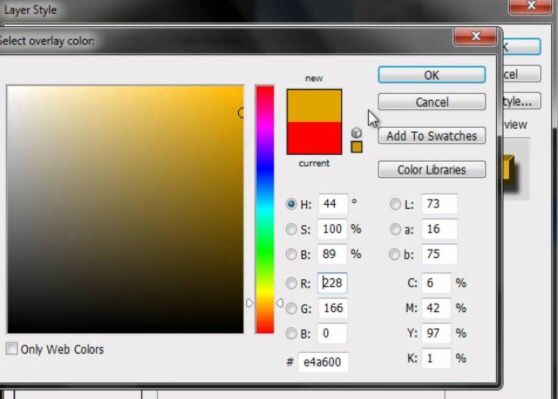This screenshot has height=399, width=558.
Task: Open Color Libraries
Action: 432,169
